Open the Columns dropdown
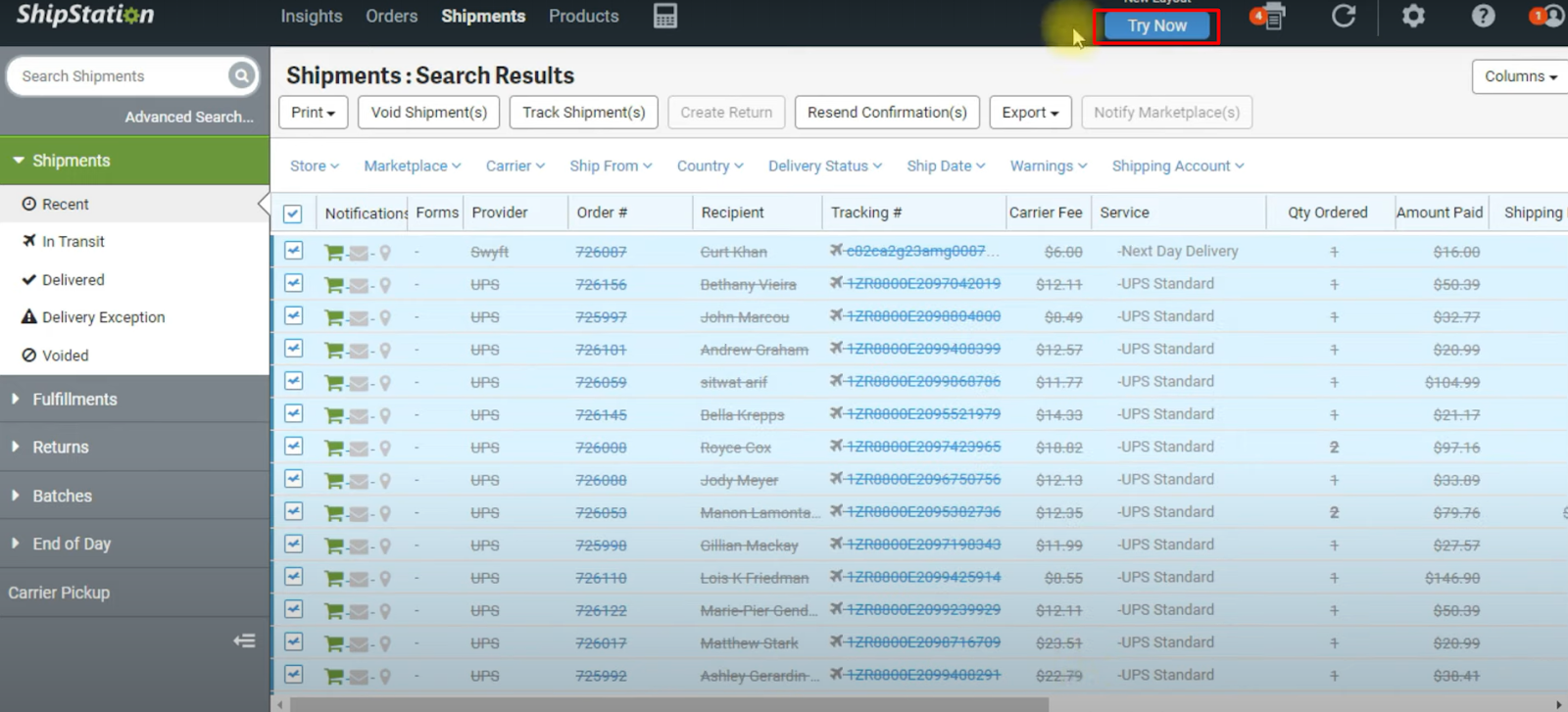This screenshot has height=712, width=1568. [1520, 76]
